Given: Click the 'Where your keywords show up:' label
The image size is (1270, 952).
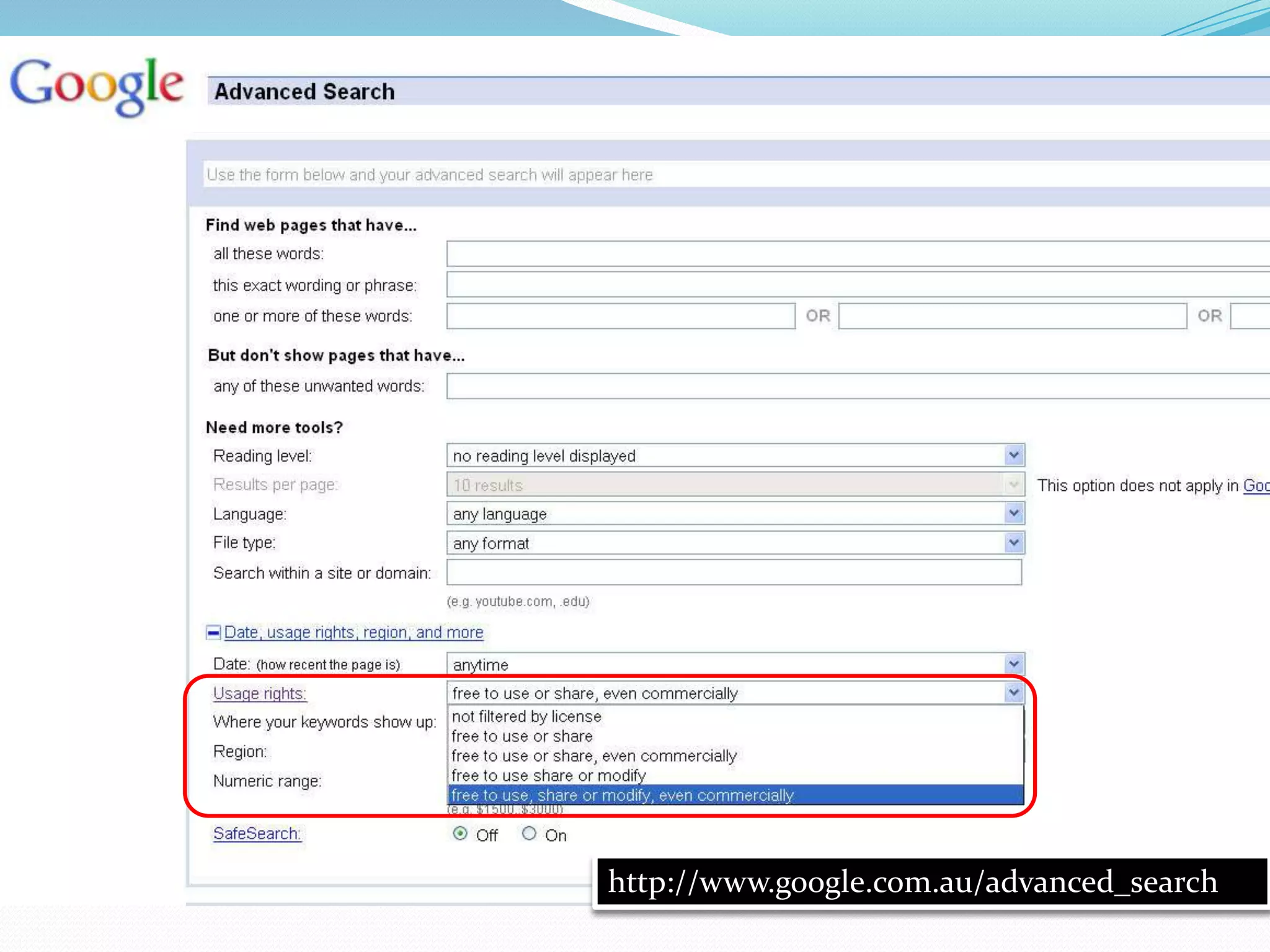Looking at the screenshot, I should [x=324, y=722].
